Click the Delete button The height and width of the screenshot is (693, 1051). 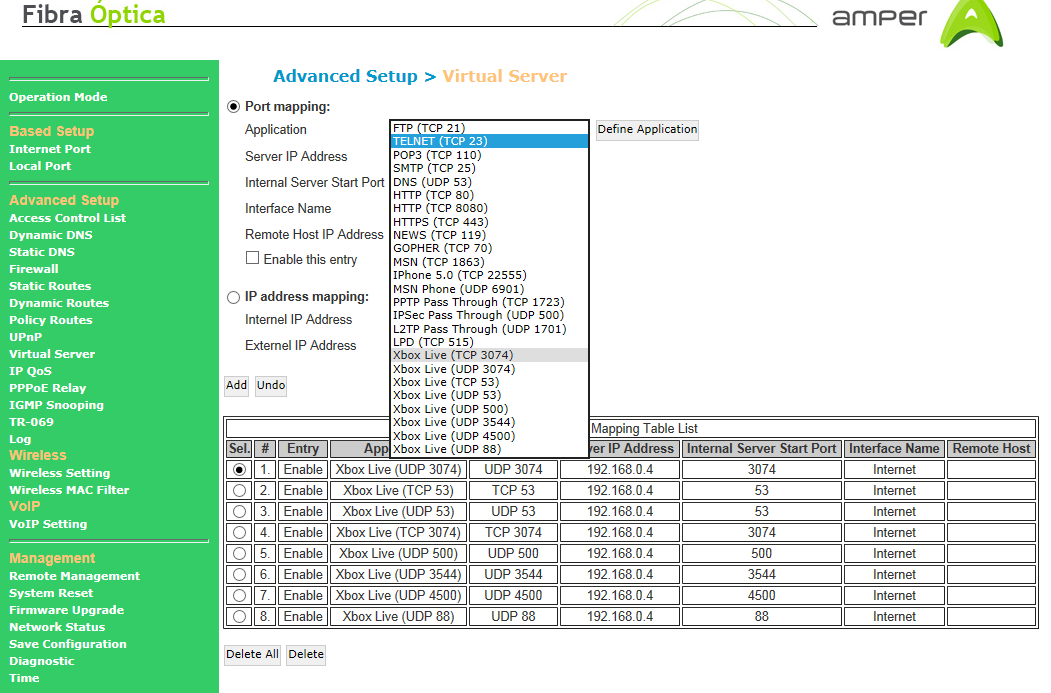(306, 654)
